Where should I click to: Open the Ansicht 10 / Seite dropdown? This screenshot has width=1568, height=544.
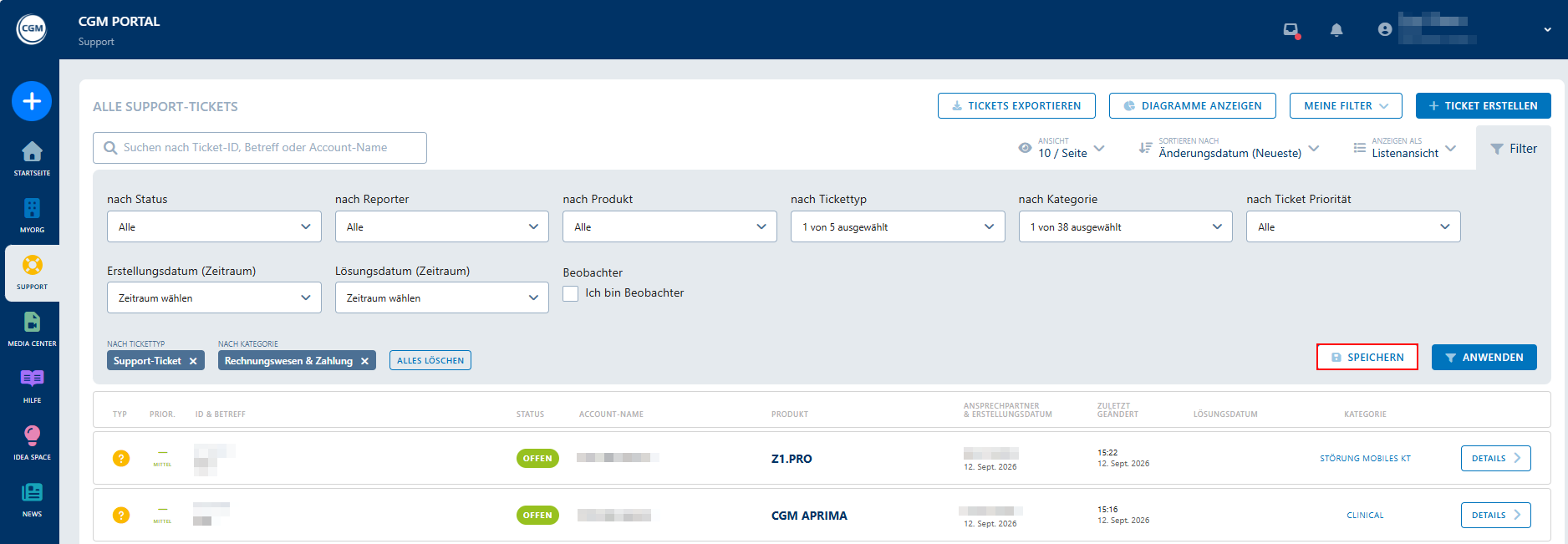(1061, 148)
